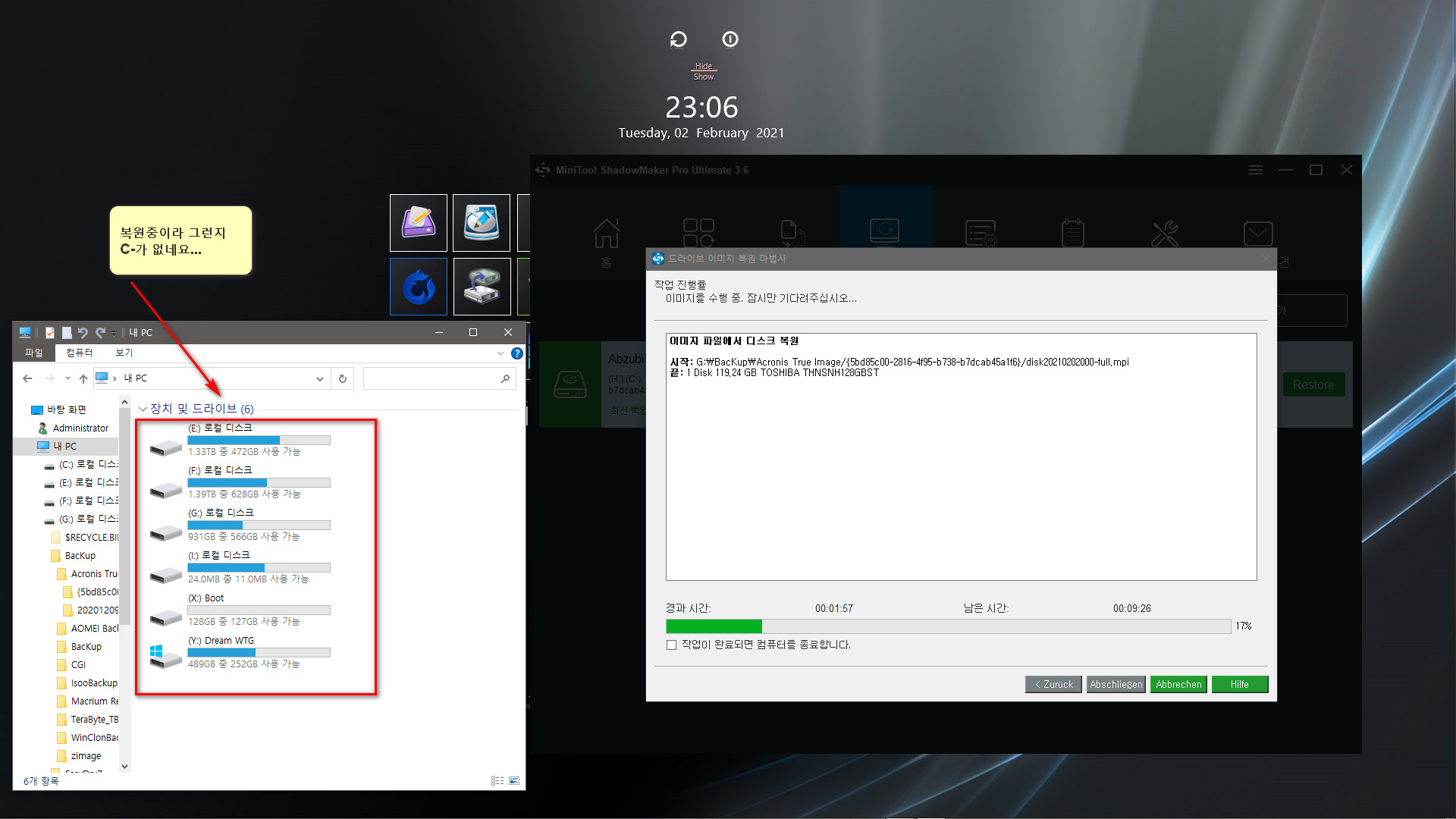Go up one folder level in Explorer
Image resolution: width=1456 pixels, height=819 pixels.
click(83, 378)
